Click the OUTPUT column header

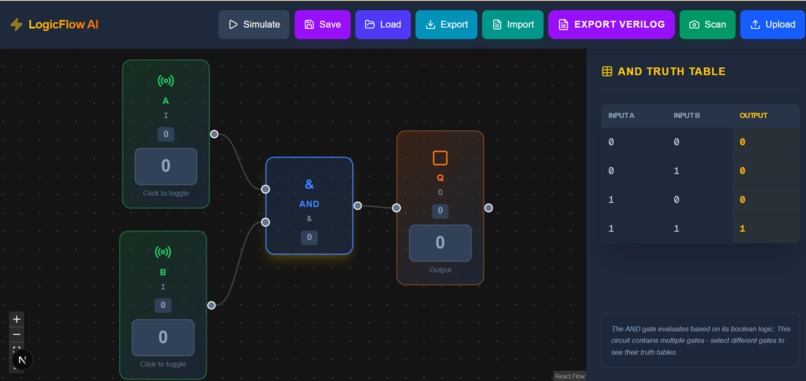(x=753, y=116)
